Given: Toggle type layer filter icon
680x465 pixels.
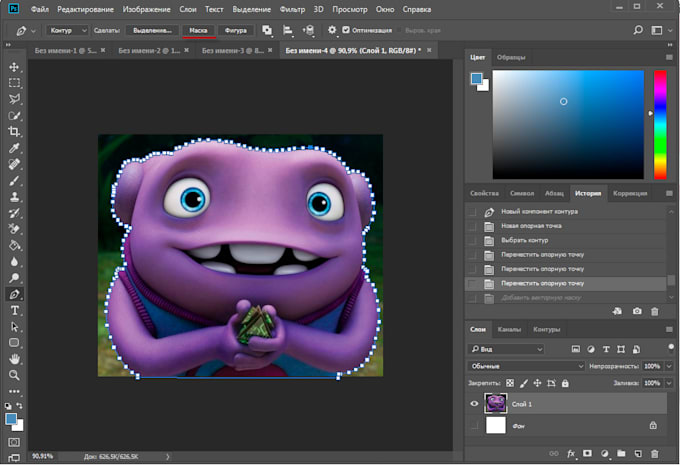Looking at the screenshot, I should point(606,349).
